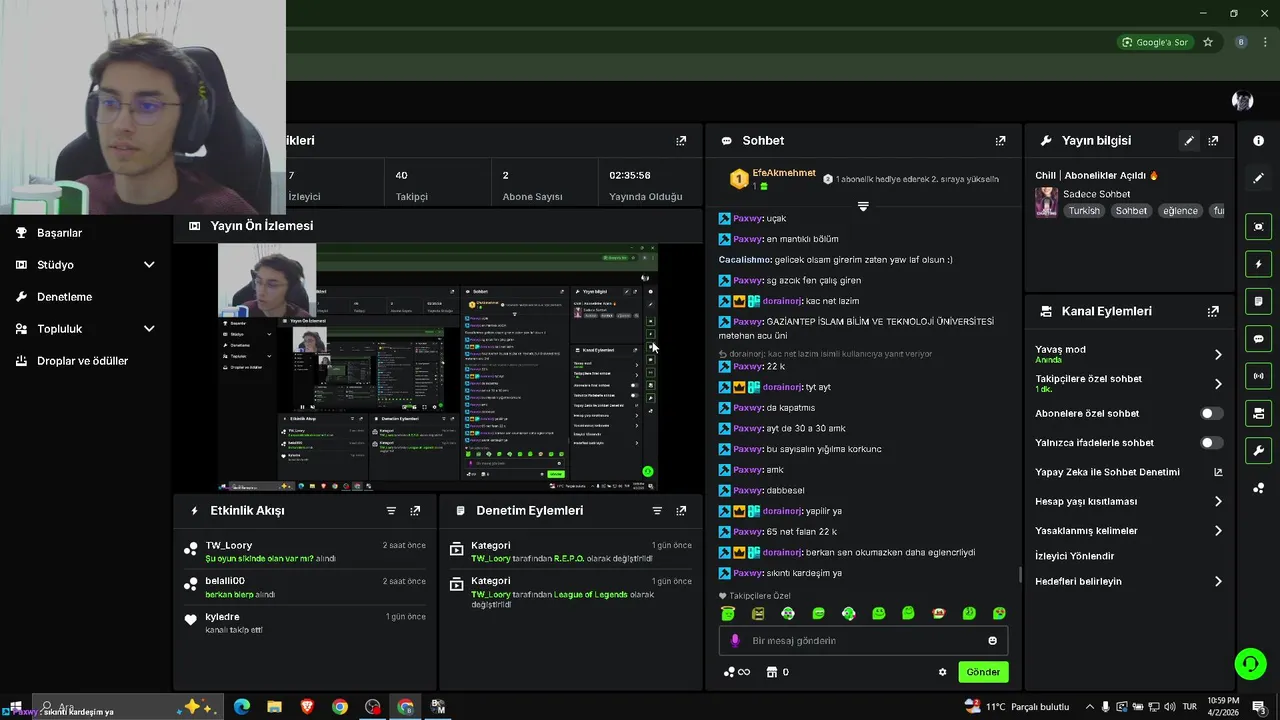Expand Hesap yaşı kısıtlaması options

coord(1218,501)
